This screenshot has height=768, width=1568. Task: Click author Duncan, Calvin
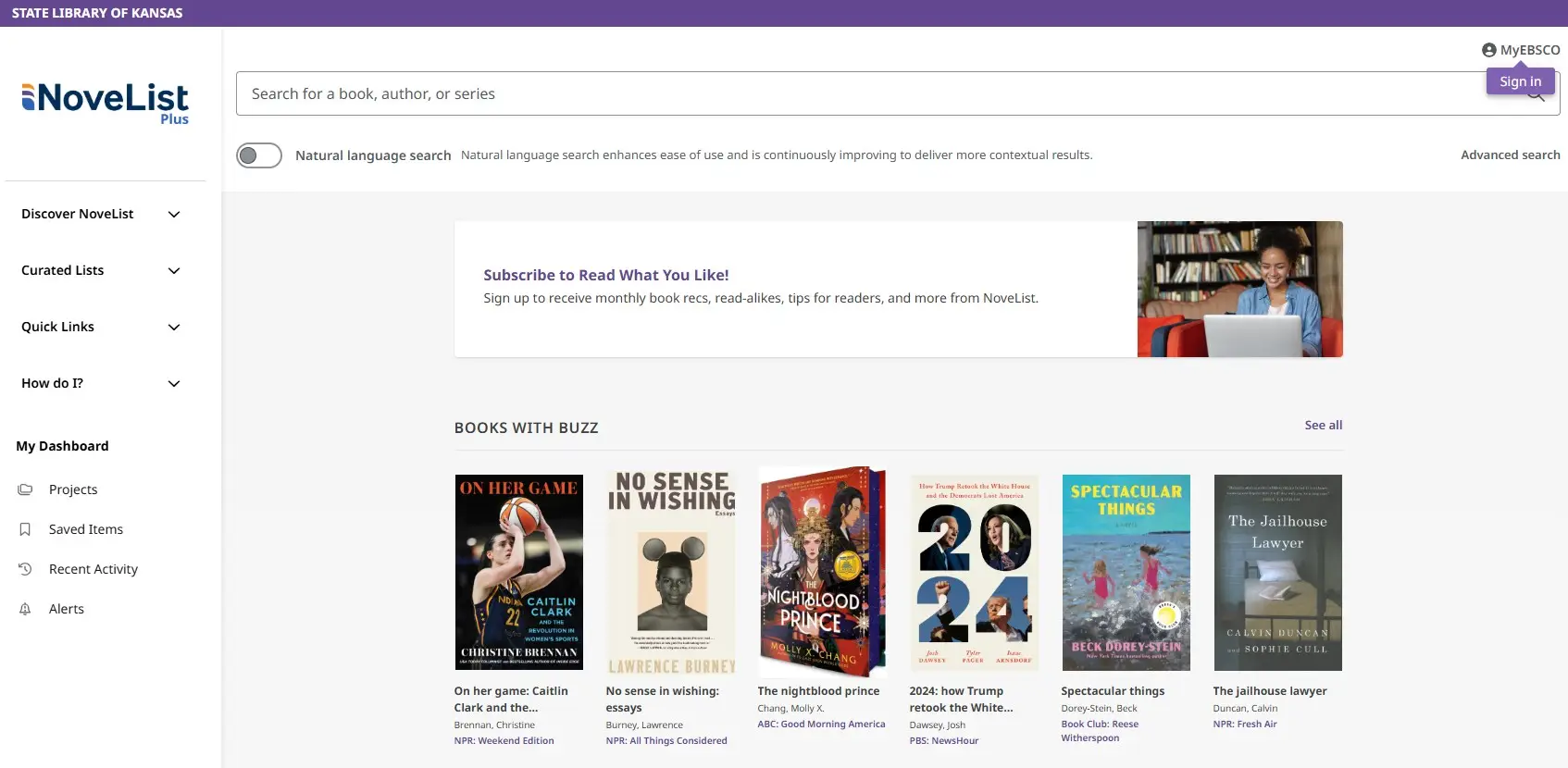[1246, 709]
